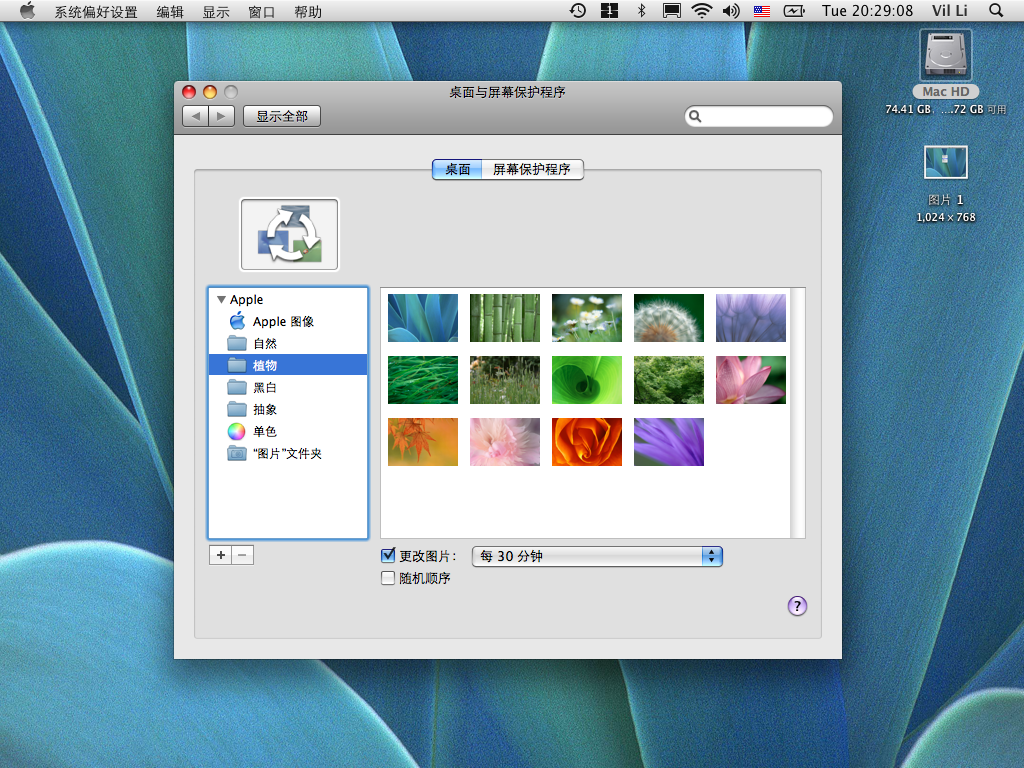Choose the bamboo wallpaper thumbnail
The height and width of the screenshot is (768, 1024).
[505, 318]
